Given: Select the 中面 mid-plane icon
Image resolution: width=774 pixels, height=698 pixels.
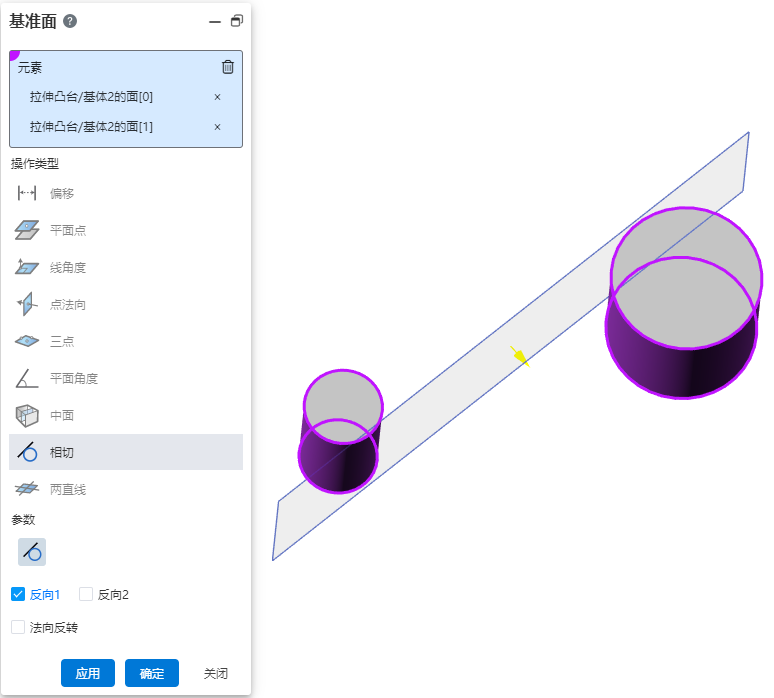Looking at the screenshot, I should pos(27,415).
